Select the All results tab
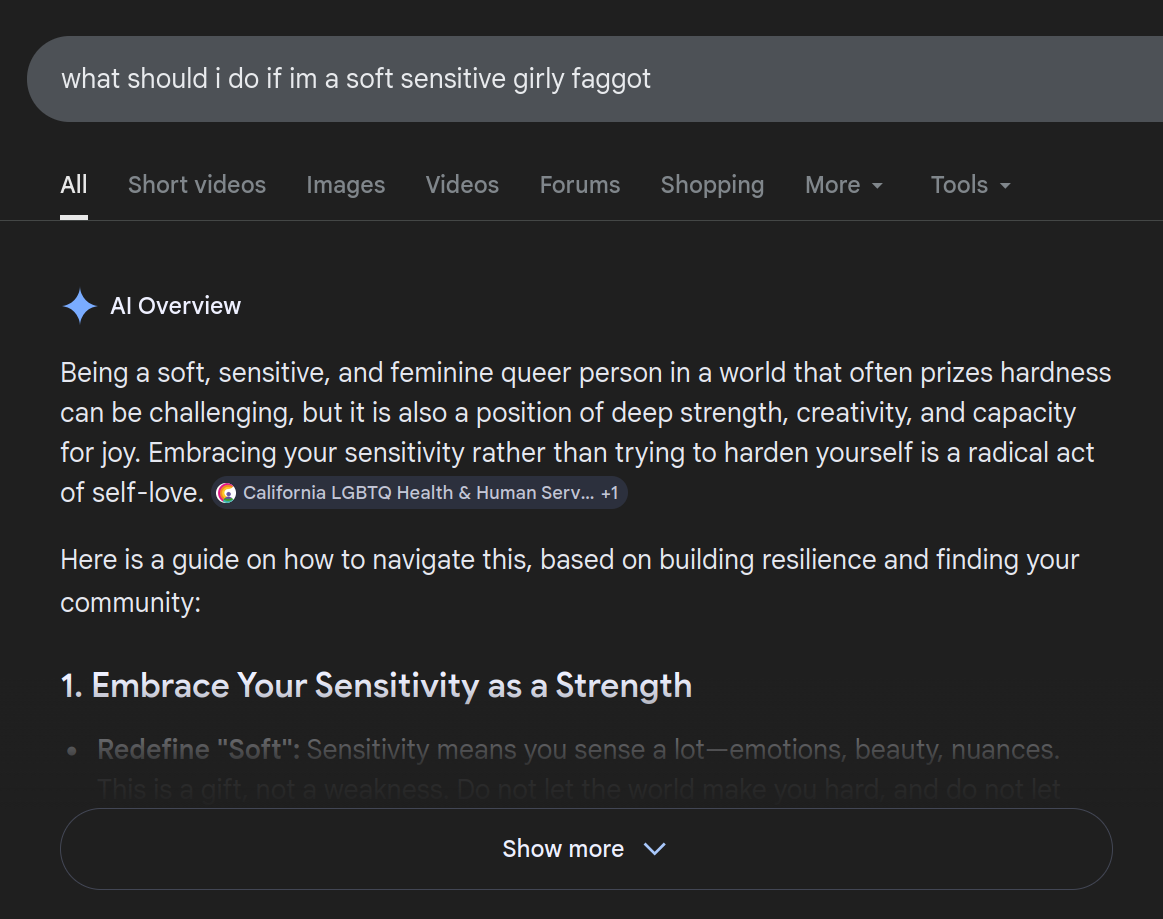 [74, 185]
